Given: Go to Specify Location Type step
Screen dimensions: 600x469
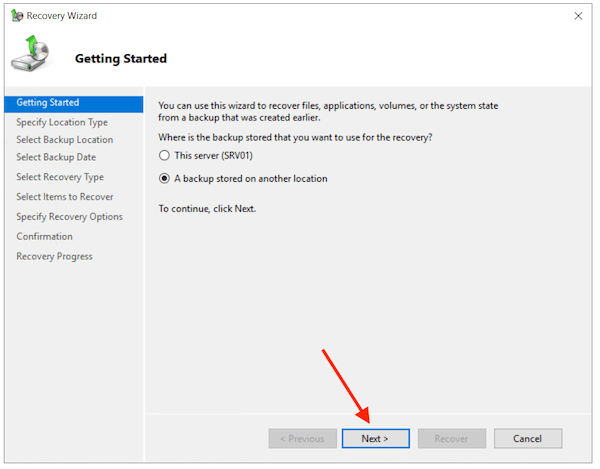Looking at the screenshot, I should click(x=62, y=122).
